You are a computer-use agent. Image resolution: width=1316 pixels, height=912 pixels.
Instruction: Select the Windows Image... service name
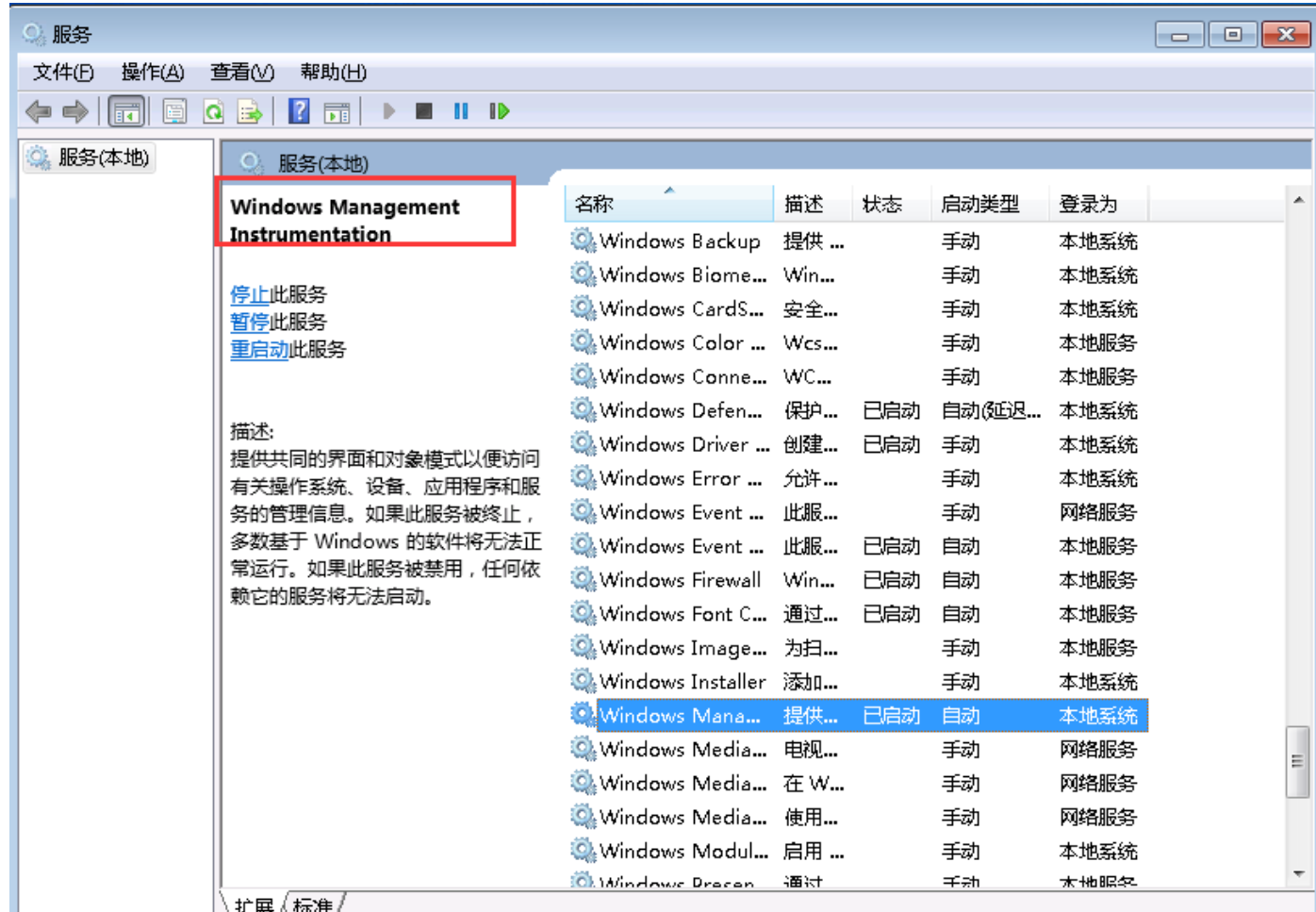tap(683, 648)
